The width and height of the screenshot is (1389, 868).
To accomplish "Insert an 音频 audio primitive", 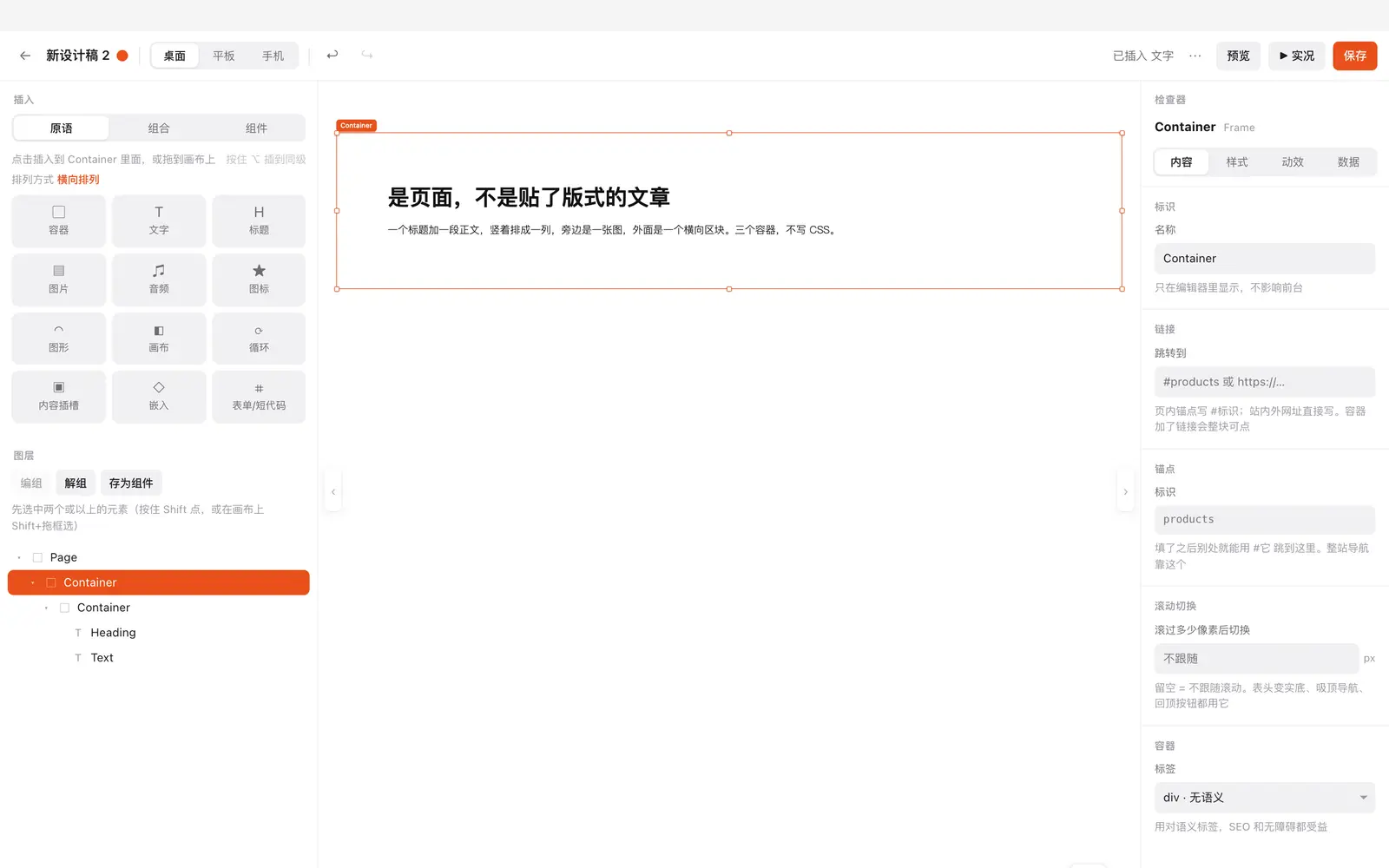I will coord(159,279).
